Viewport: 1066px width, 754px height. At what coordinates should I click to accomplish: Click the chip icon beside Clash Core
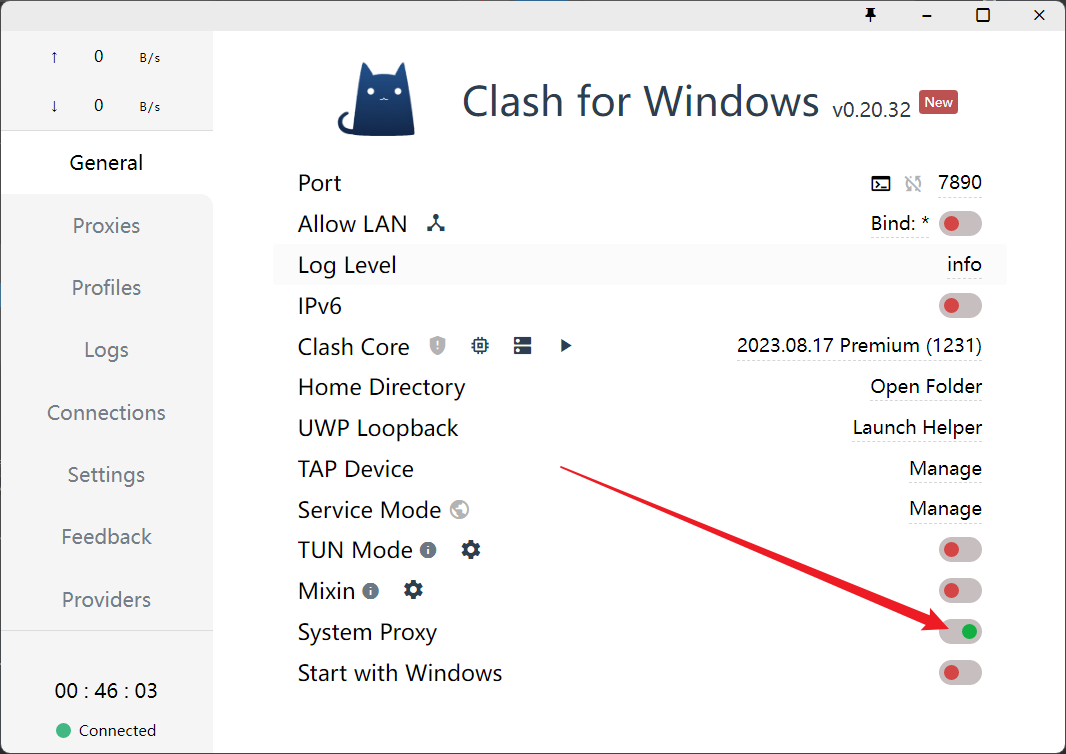click(x=480, y=346)
